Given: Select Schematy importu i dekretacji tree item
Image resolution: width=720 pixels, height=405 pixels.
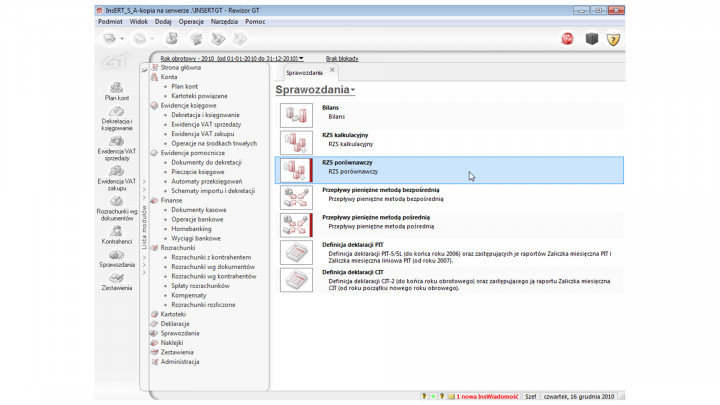Looking at the screenshot, I should pyautogui.click(x=213, y=191).
